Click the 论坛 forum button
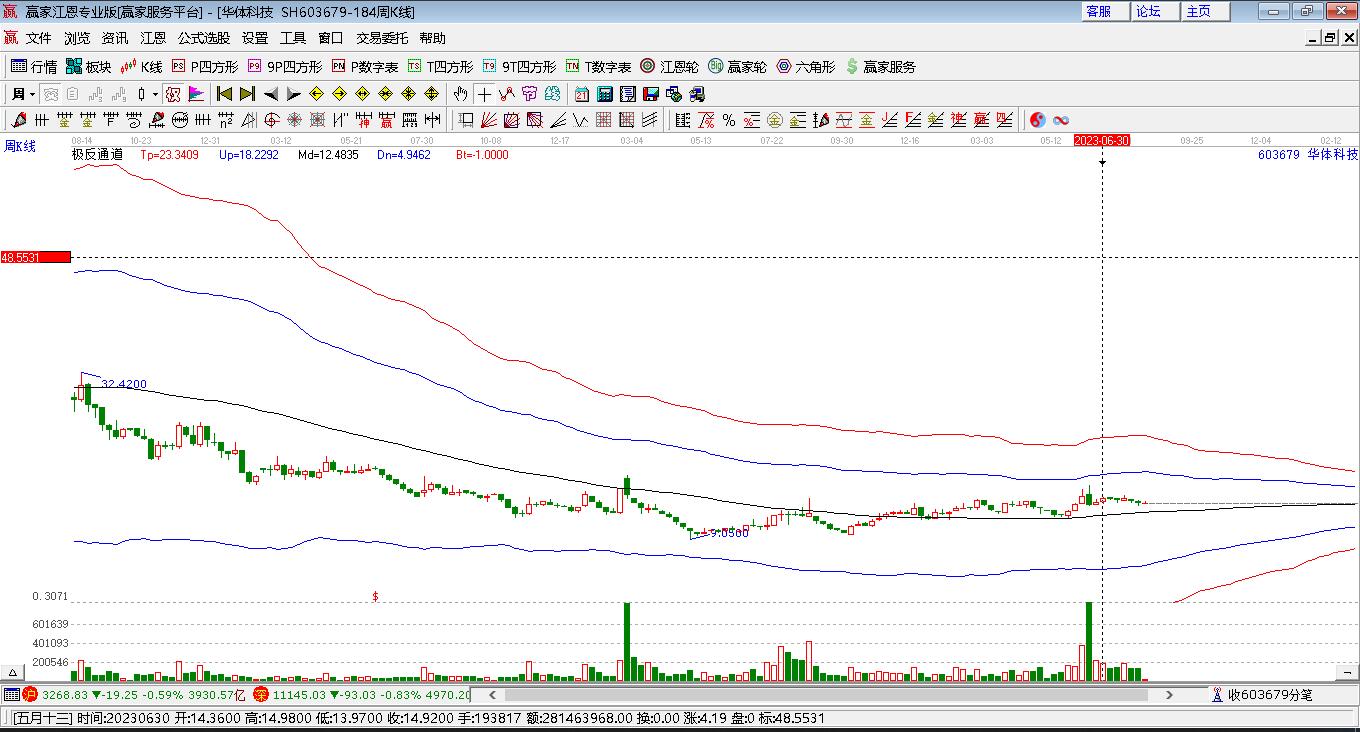1360x732 pixels. (1148, 11)
